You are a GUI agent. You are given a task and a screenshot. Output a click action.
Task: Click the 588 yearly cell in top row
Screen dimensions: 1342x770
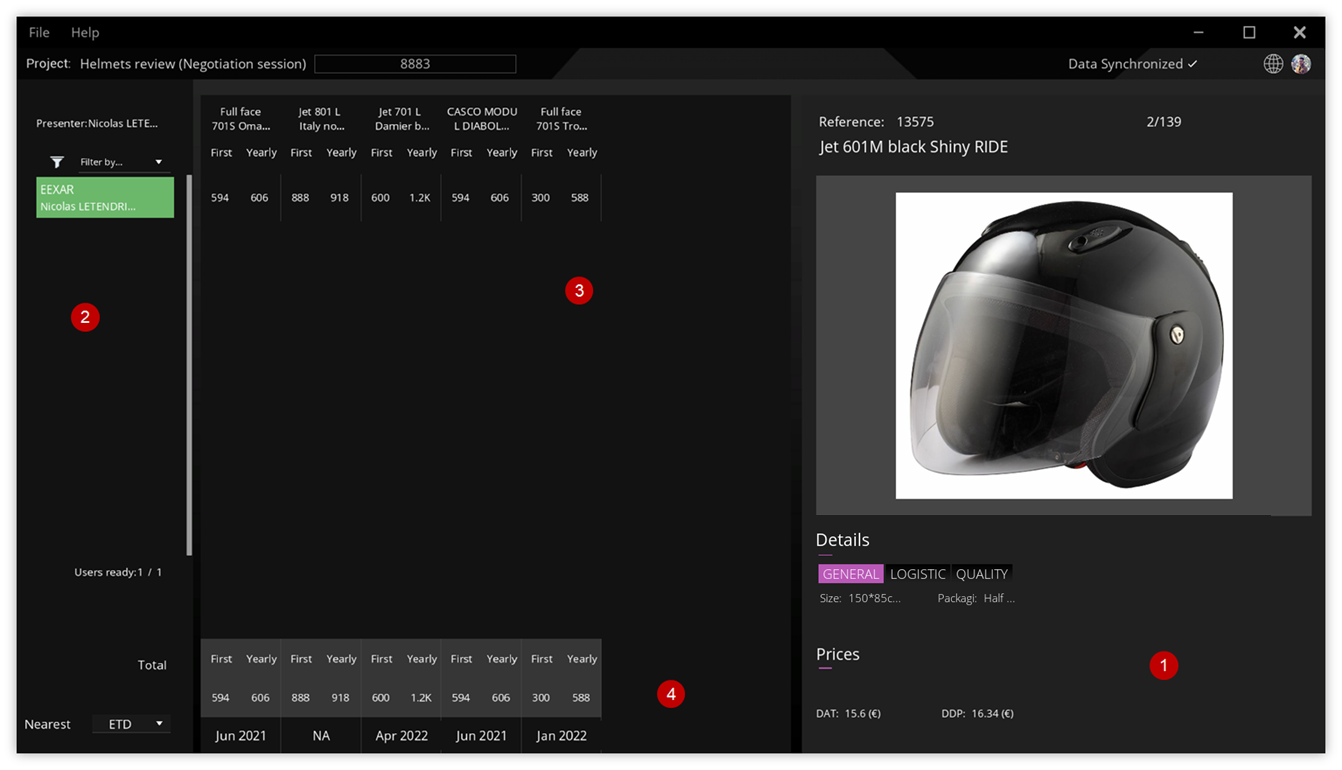tap(580, 198)
